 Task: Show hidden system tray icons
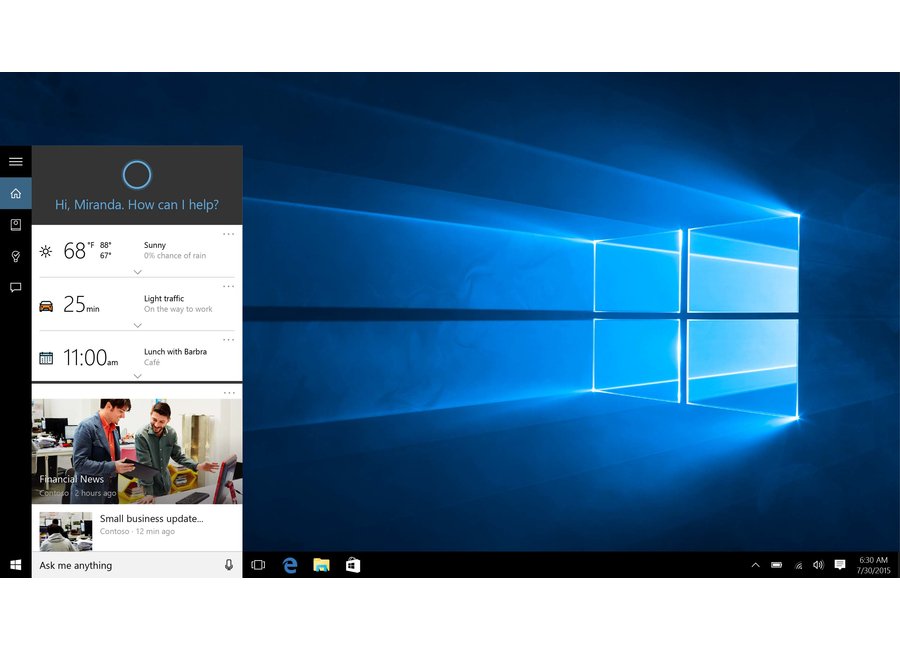[755, 565]
